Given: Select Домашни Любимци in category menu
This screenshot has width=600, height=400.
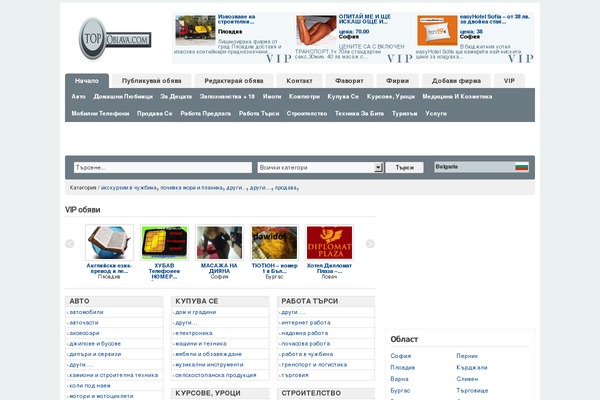Looking at the screenshot, I should (123, 96).
